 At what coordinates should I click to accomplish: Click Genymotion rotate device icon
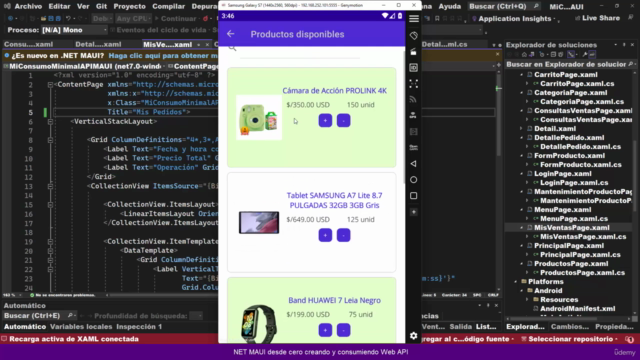point(413,36)
